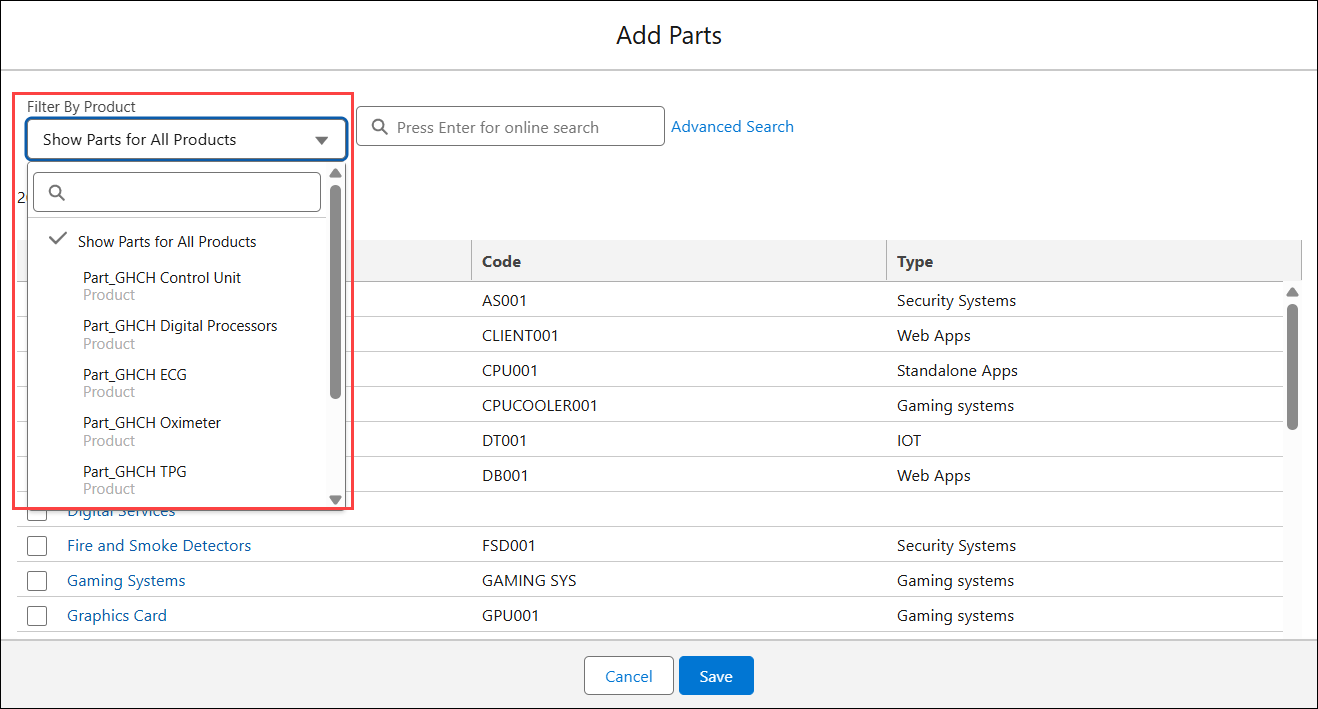Click code cell DB001
The height and width of the screenshot is (709, 1318).
coord(505,475)
